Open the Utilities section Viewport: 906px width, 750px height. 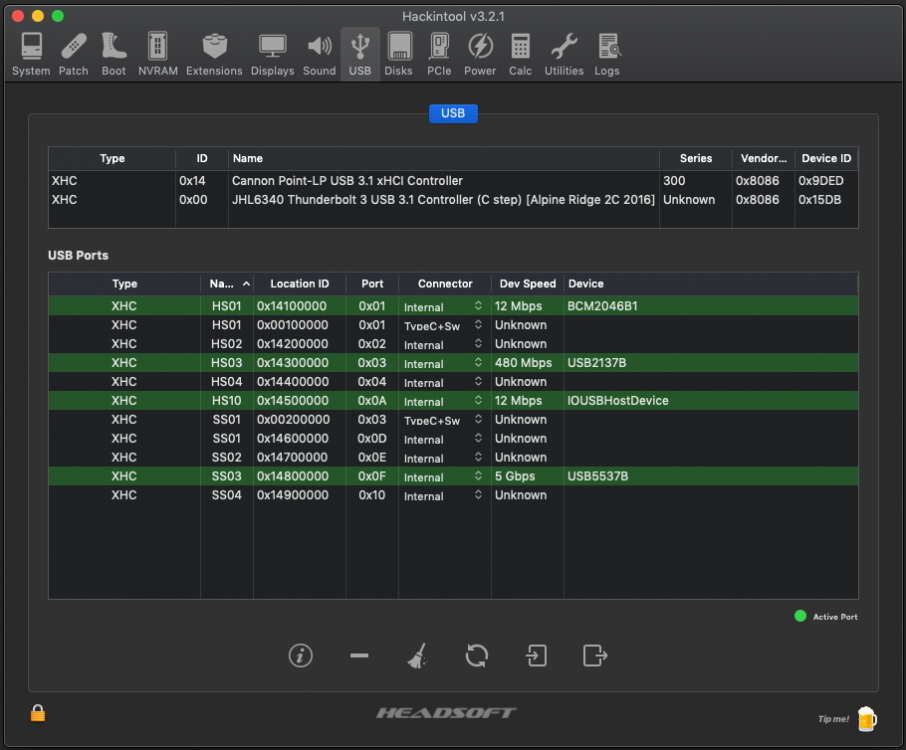(x=564, y=54)
